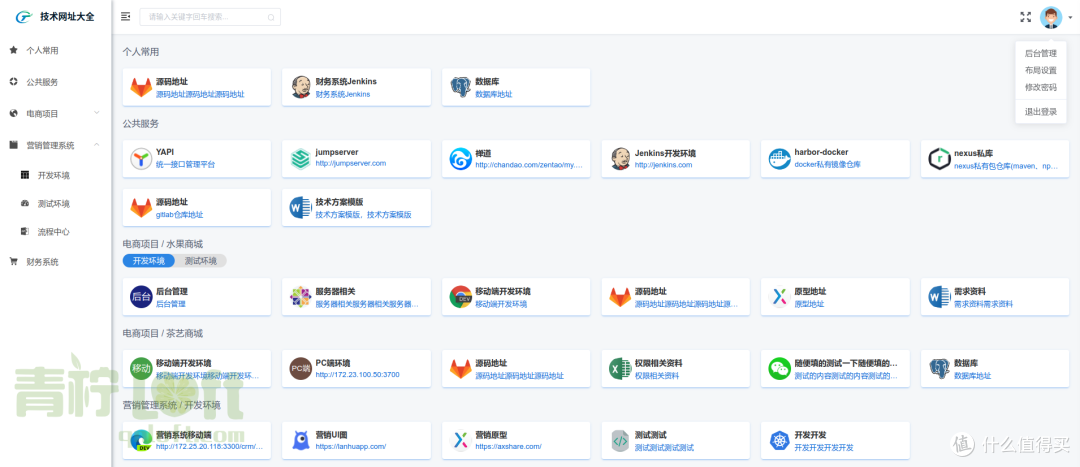1080x467 pixels.
Task: Click the code file icon on 测试测试 card
Action: pos(621,441)
